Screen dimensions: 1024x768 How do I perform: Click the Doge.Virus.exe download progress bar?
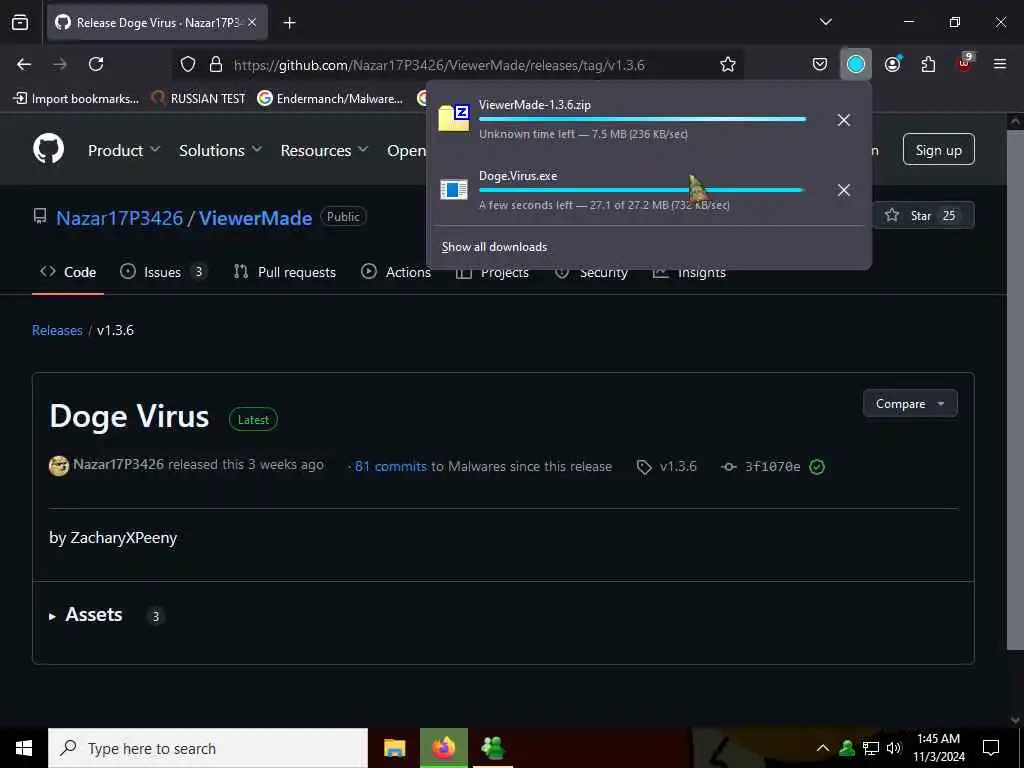point(643,190)
